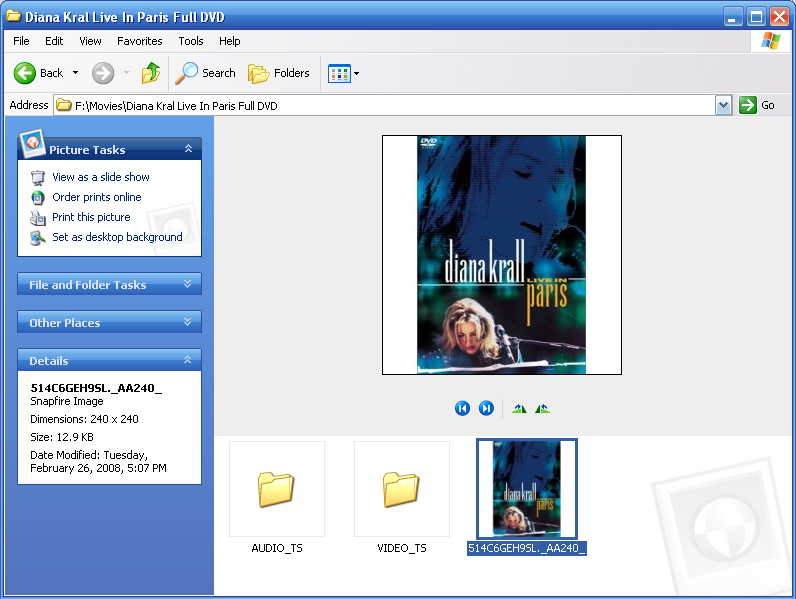The width and height of the screenshot is (796, 599).
Task: Click the Snapfire Image type text
Action: [x=67, y=401]
